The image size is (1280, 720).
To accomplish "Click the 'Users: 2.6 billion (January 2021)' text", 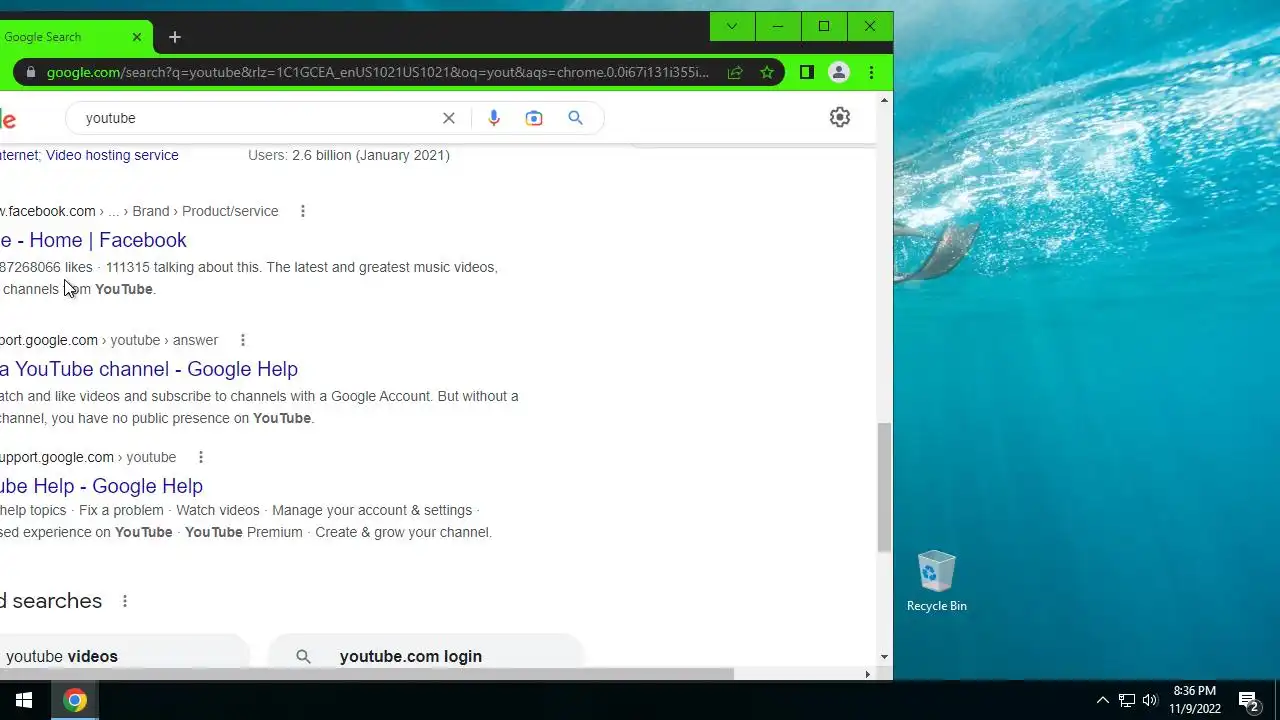I will click(x=349, y=155).
